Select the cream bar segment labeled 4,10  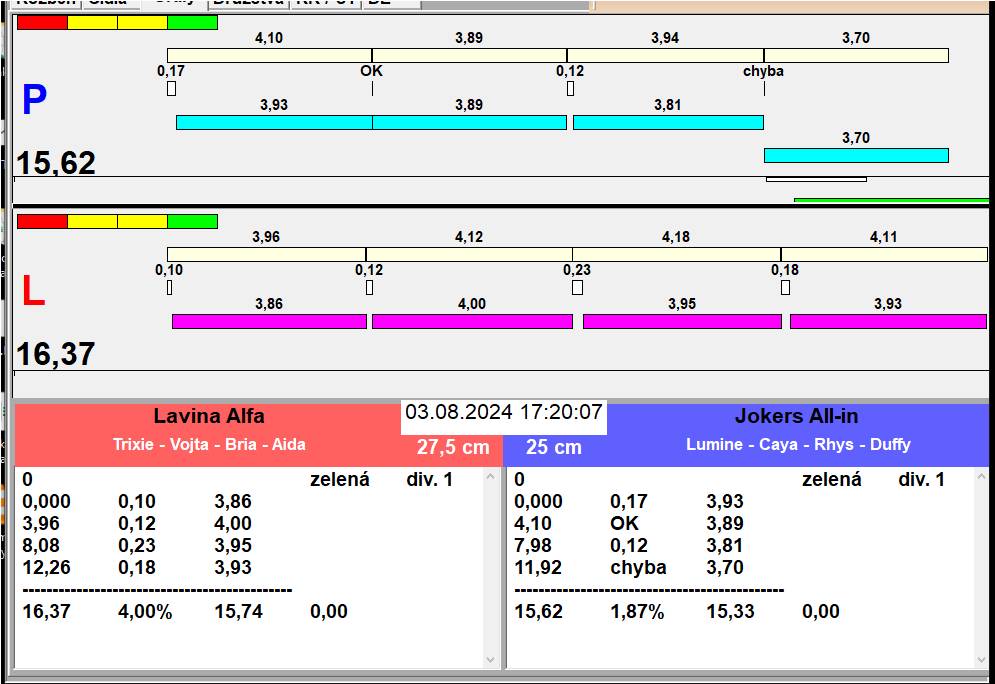pyautogui.click(x=269, y=55)
